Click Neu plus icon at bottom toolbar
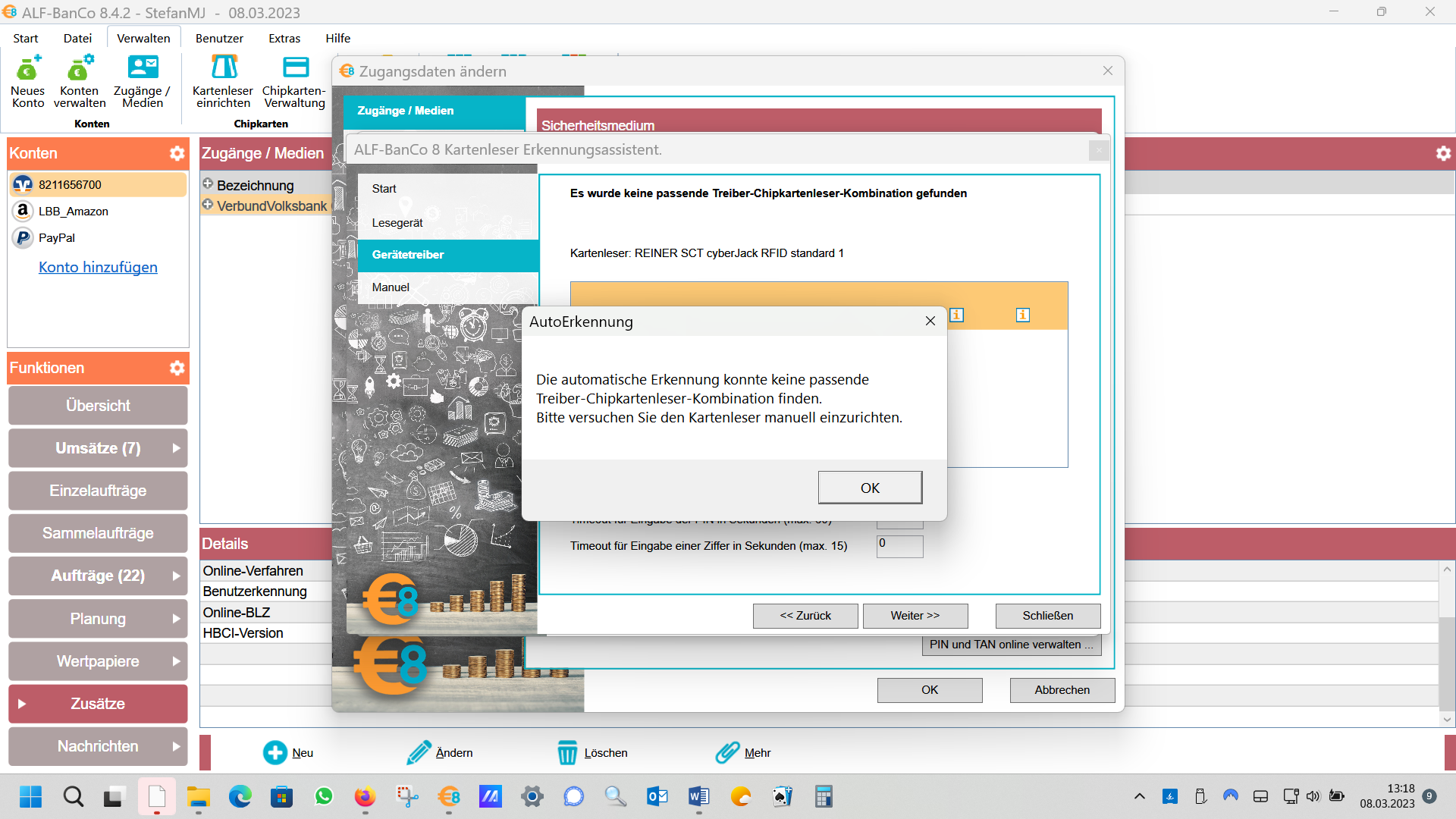Viewport: 1456px width, 819px height. coord(275,752)
